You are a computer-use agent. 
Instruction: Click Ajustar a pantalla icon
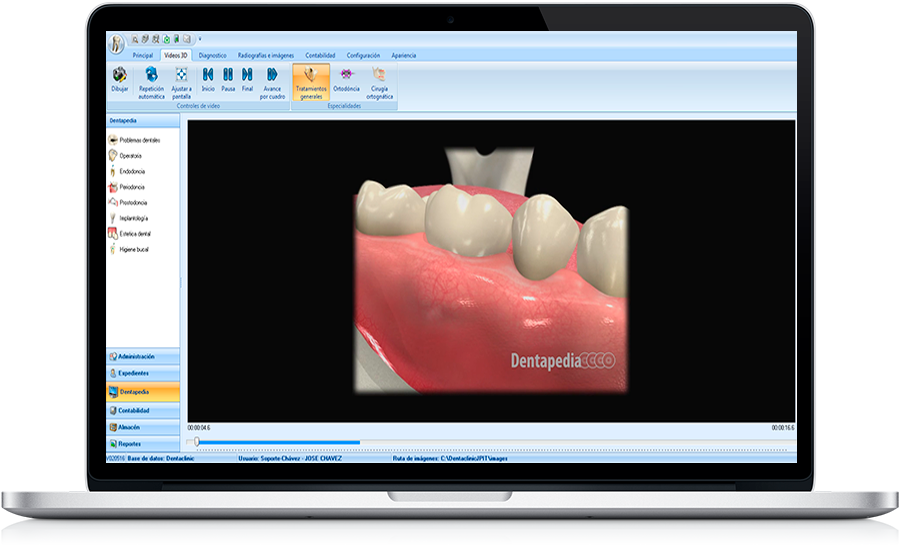point(181,75)
